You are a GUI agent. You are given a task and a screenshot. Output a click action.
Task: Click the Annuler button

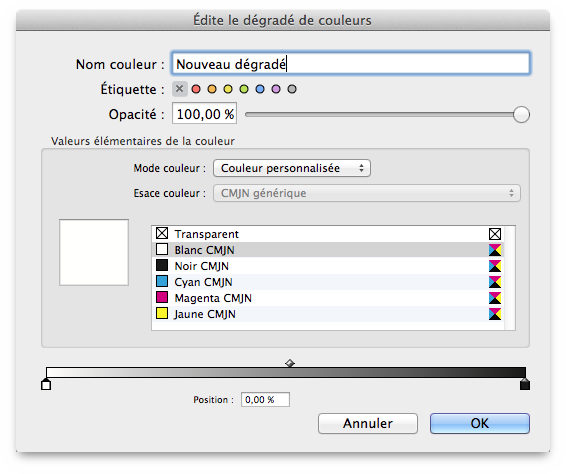368,423
